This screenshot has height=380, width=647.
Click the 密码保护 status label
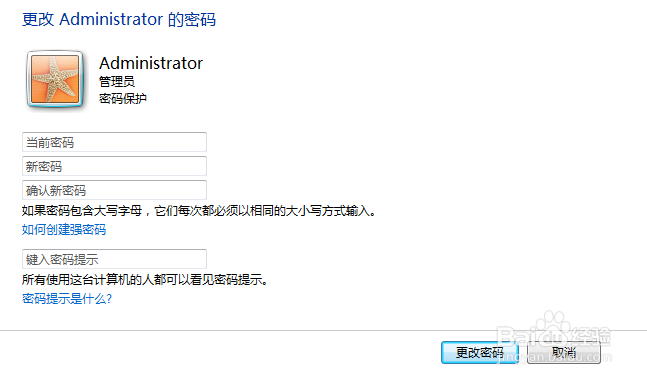[123, 99]
